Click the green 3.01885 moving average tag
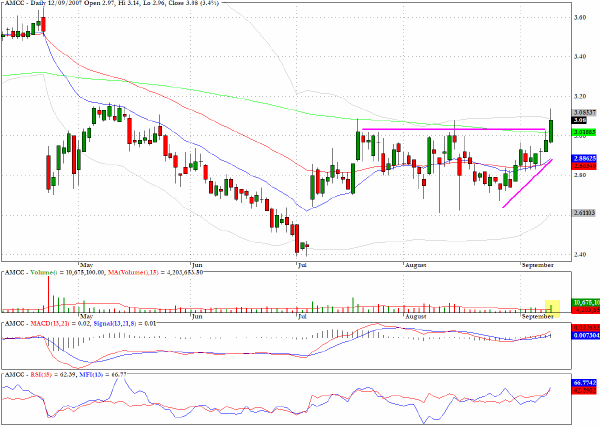 [584, 132]
